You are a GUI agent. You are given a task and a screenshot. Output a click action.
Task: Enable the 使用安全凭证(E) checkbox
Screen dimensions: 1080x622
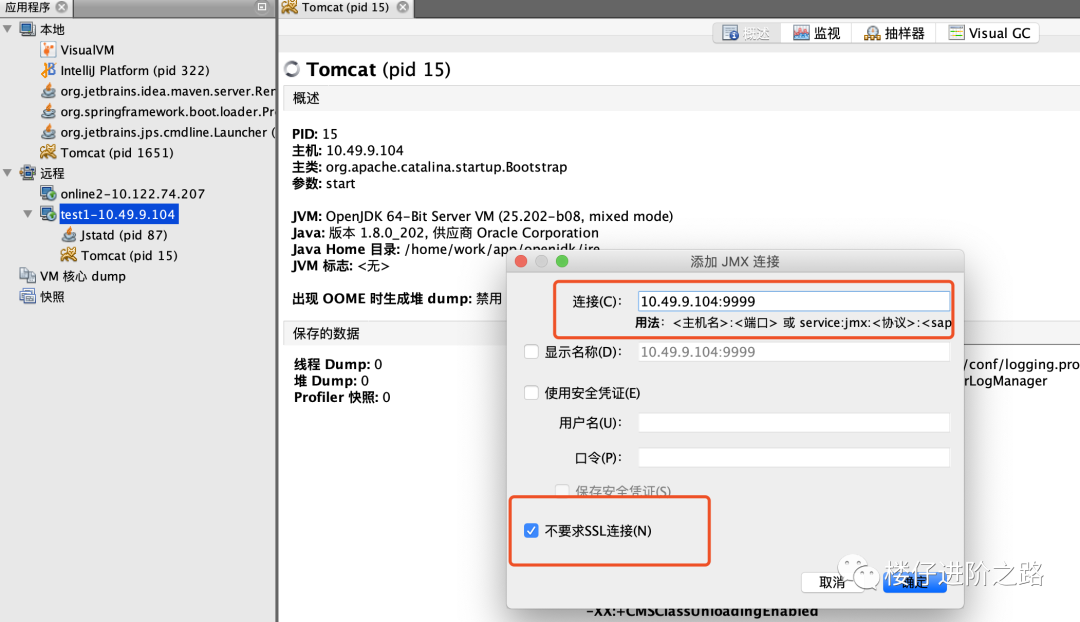tap(531, 393)
